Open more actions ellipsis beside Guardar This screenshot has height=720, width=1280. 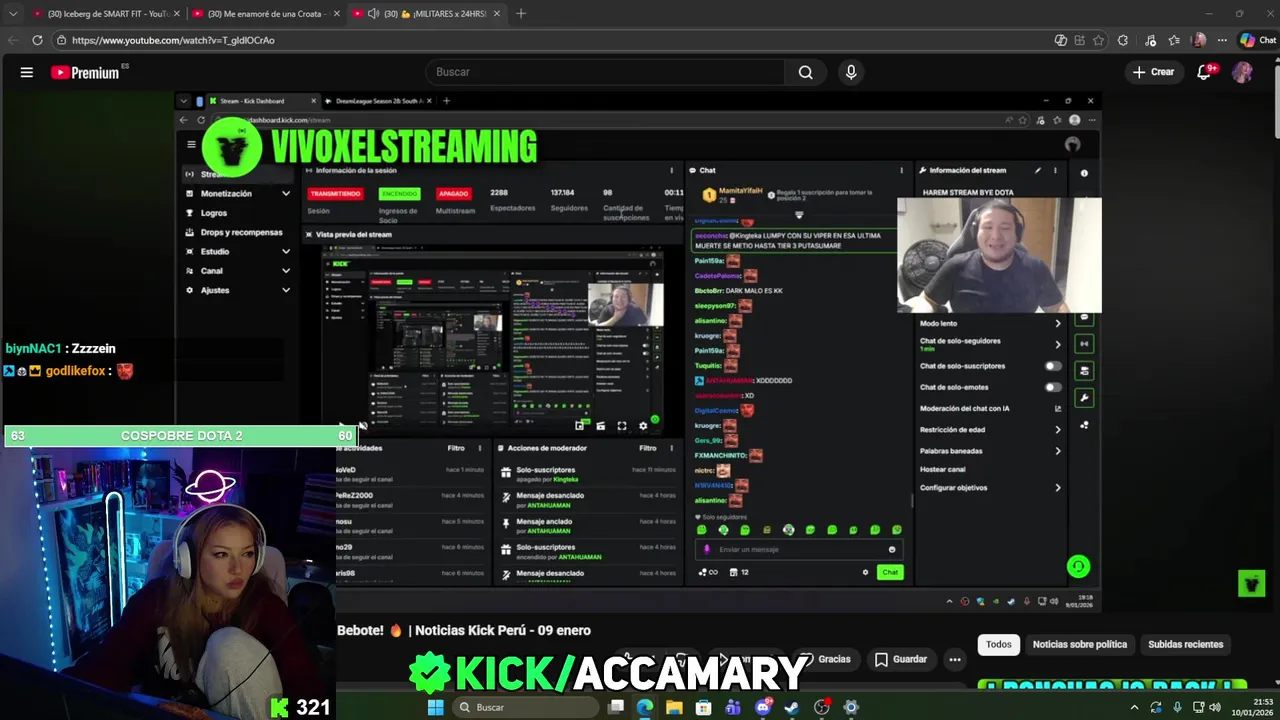point(955,659)
